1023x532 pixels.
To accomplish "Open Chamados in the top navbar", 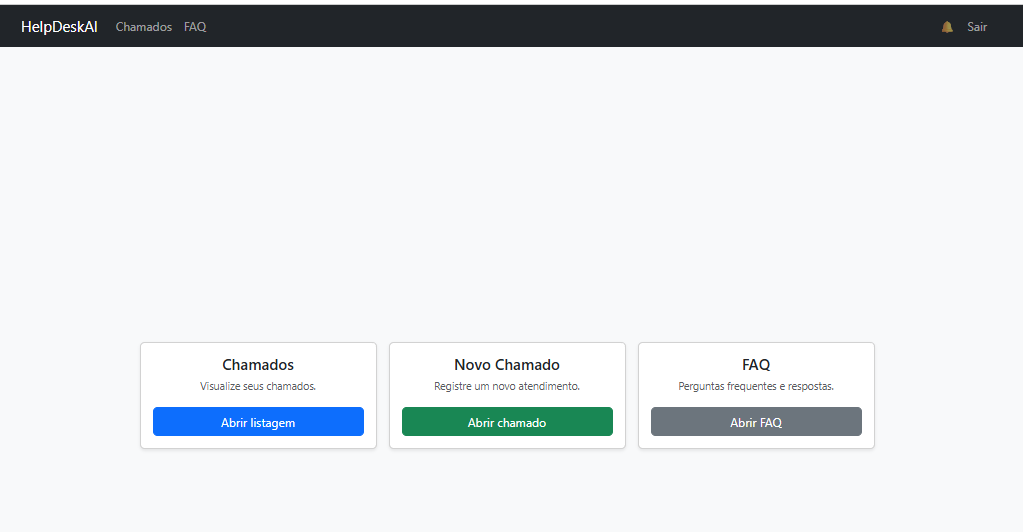I will [x=144, y=27].
